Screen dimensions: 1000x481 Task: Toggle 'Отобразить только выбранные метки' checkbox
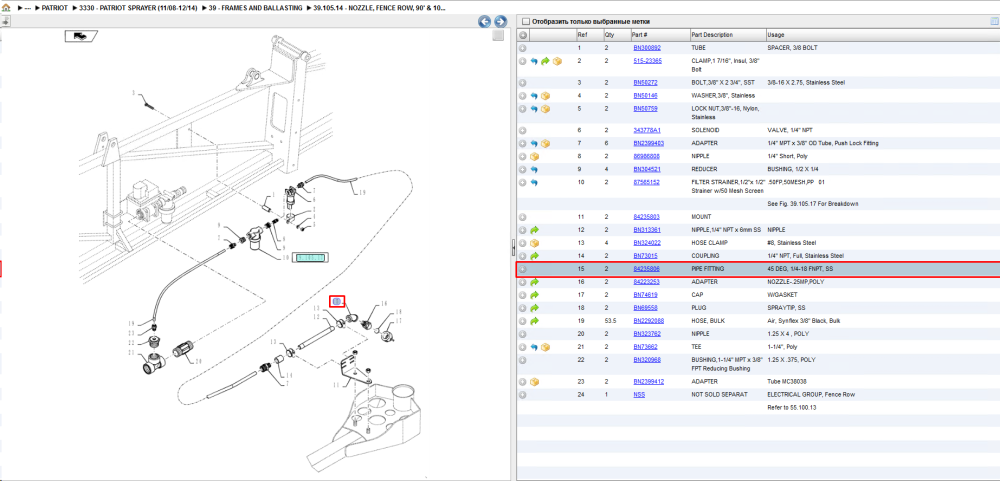pos(525,21)
